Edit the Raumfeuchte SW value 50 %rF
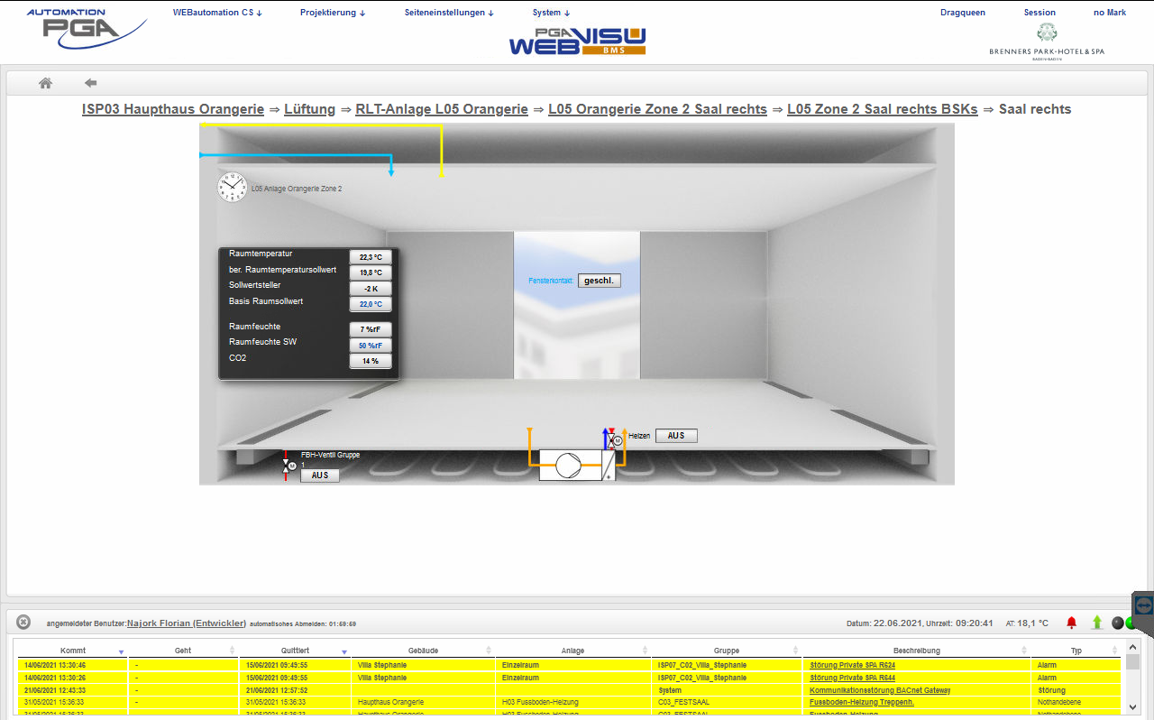 (371, 345)
